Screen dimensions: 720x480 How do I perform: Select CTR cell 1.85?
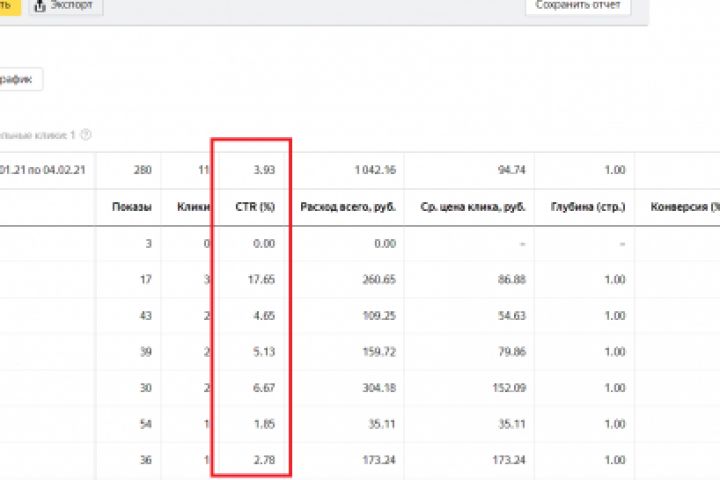click(x=264, y=424)
